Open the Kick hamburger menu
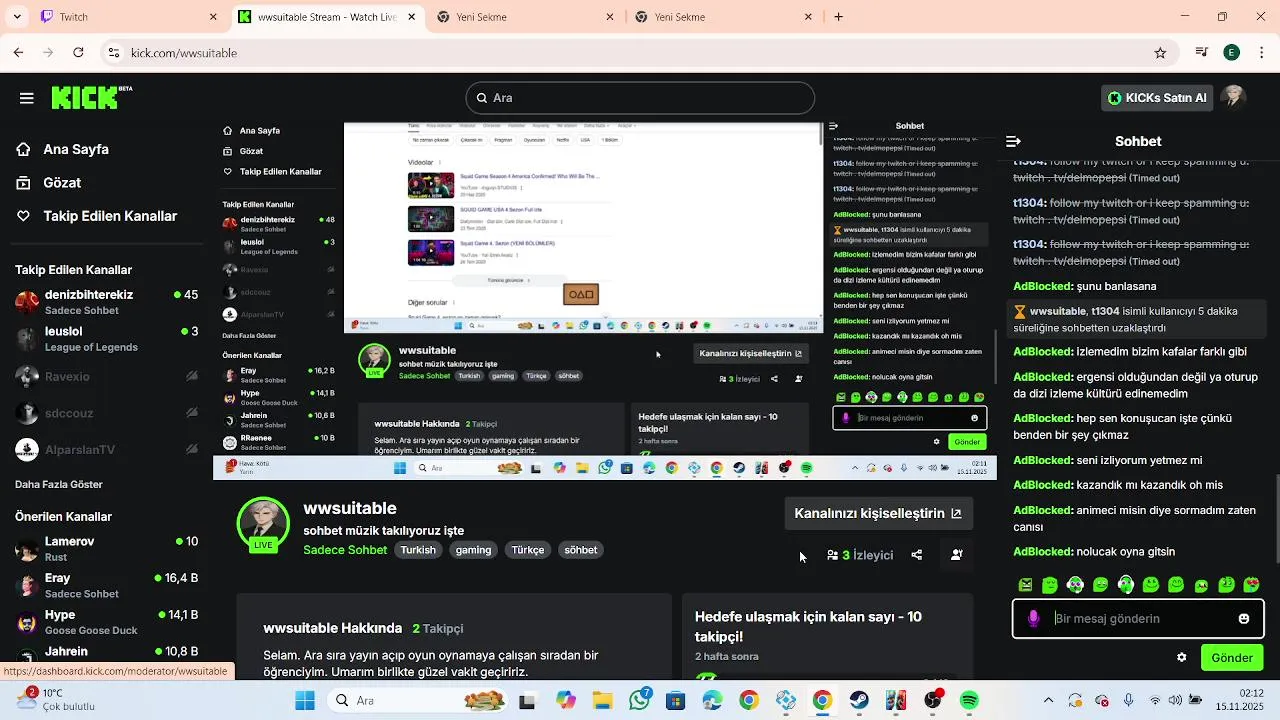The image size is (1280, 720). [26, 98]
